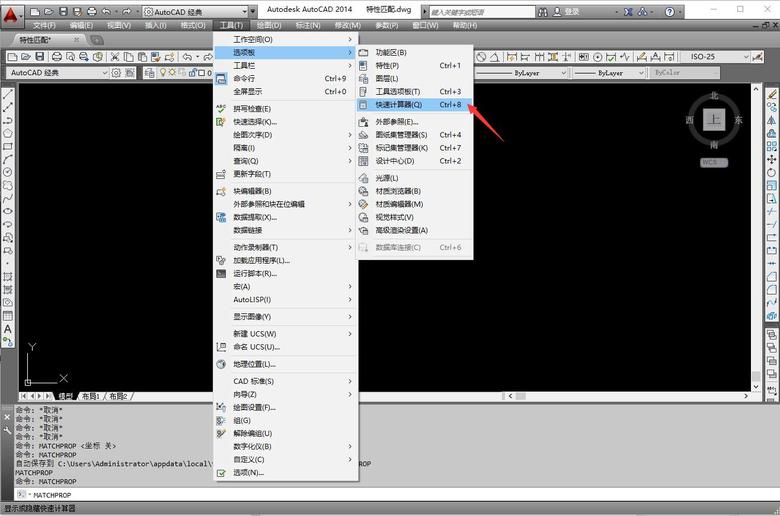Click the text tool A icon on left toolbar
Viewport: 780px width, 516px height.
tap(7, 329)
